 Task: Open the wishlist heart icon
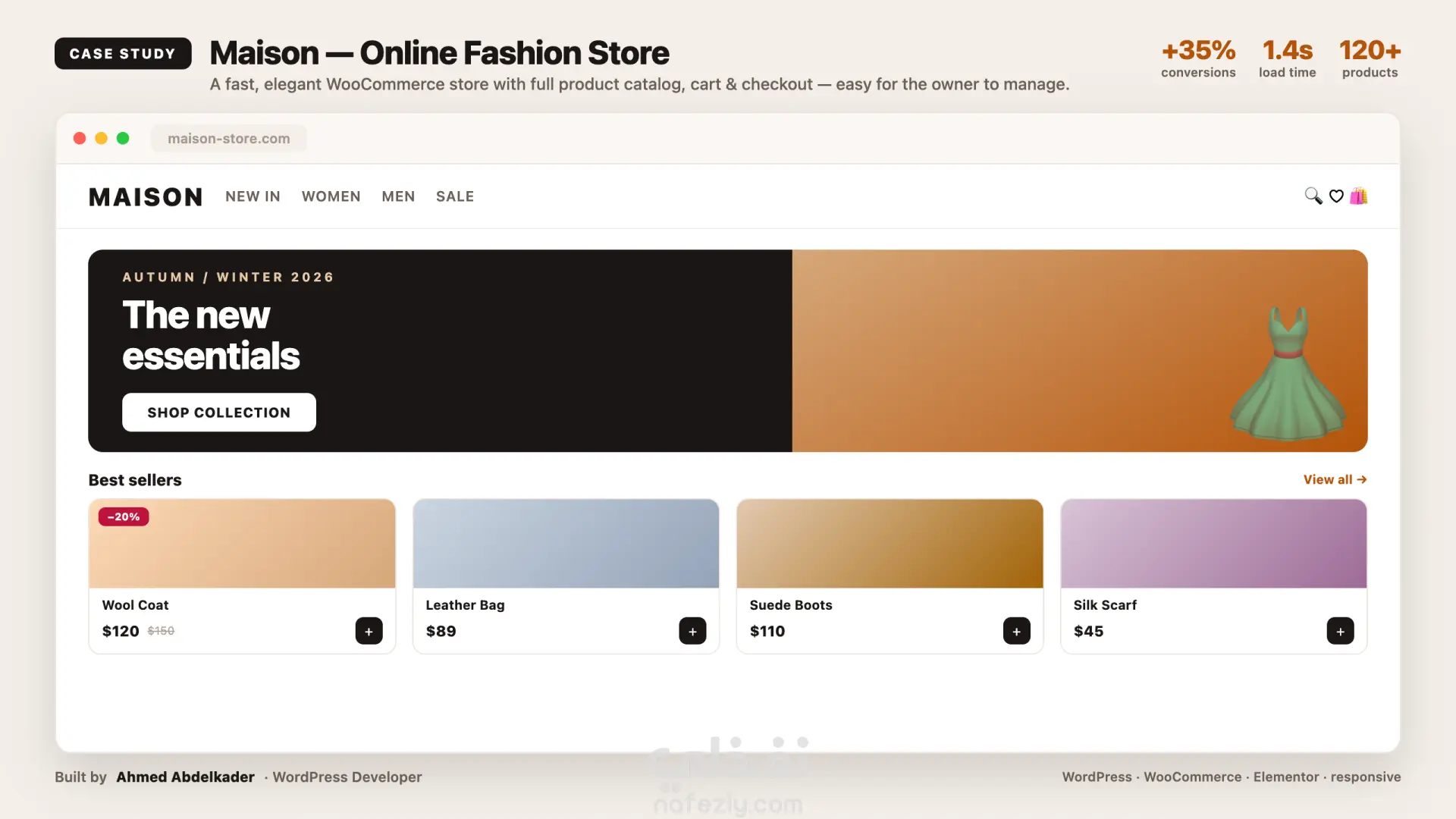click(x=1336, y=196)
